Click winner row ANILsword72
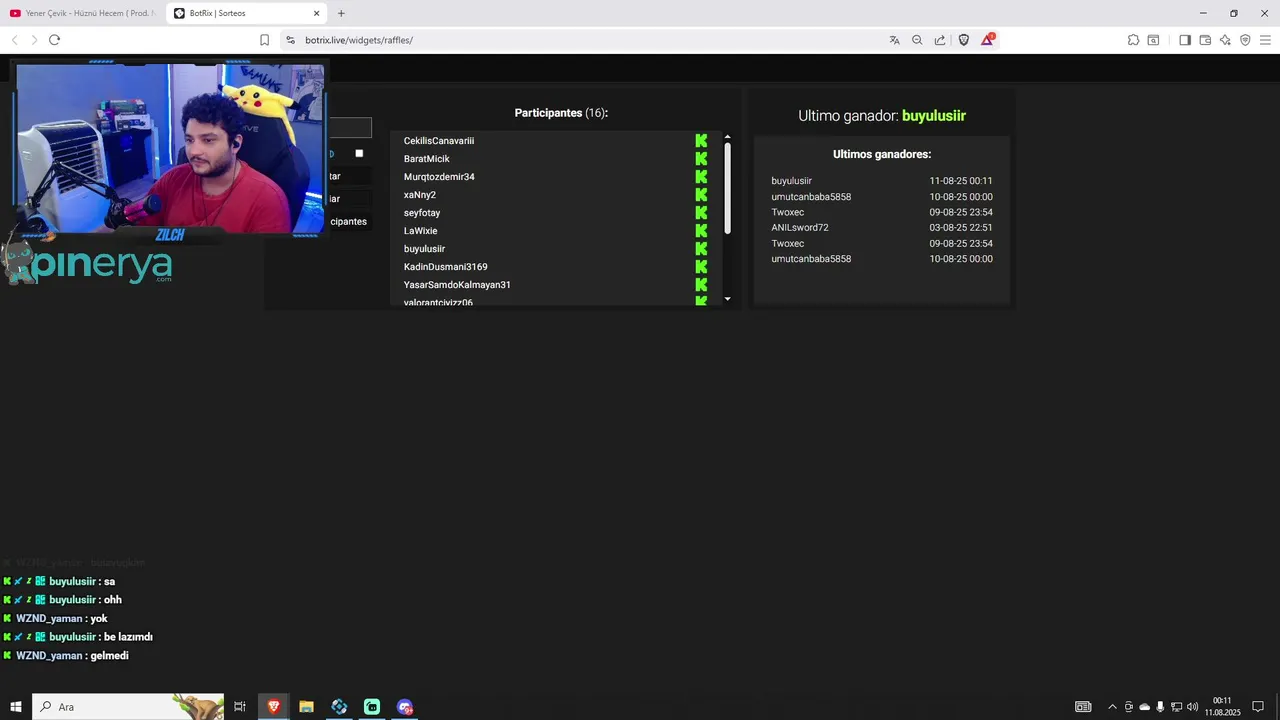Viewport: 1280px width, 720px height. 881,228
